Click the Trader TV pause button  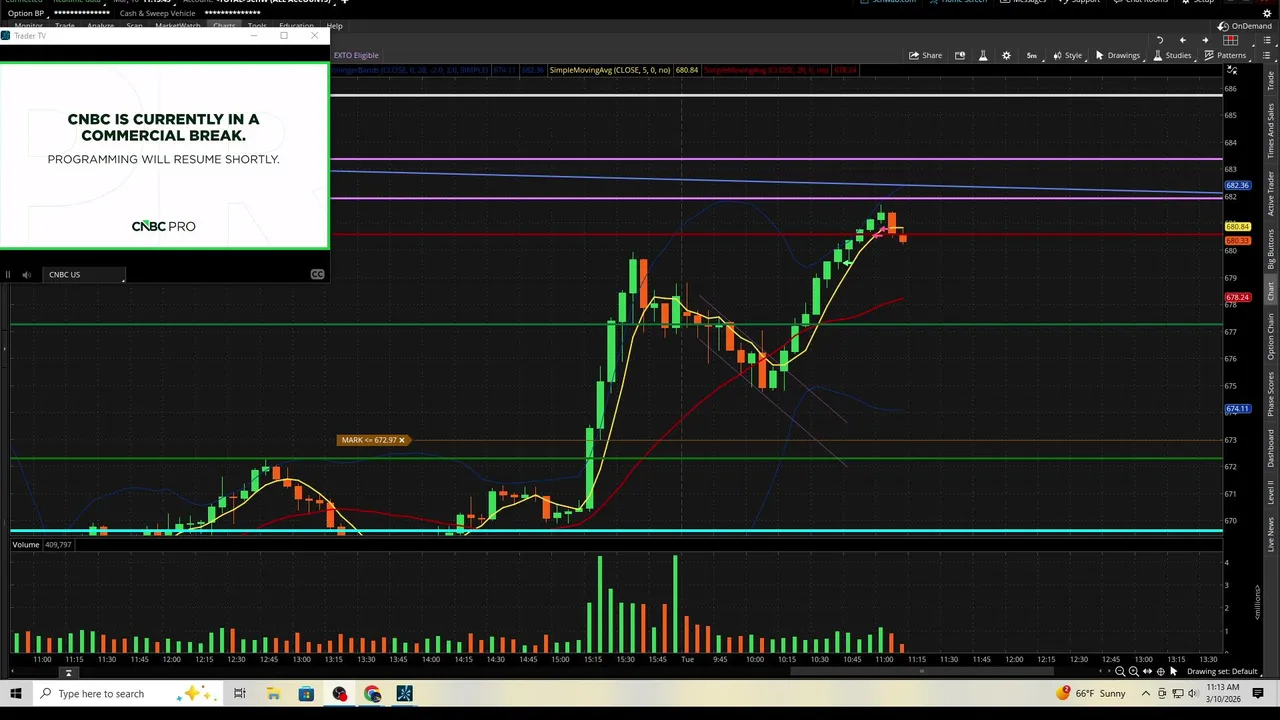(x=8, y=274)
